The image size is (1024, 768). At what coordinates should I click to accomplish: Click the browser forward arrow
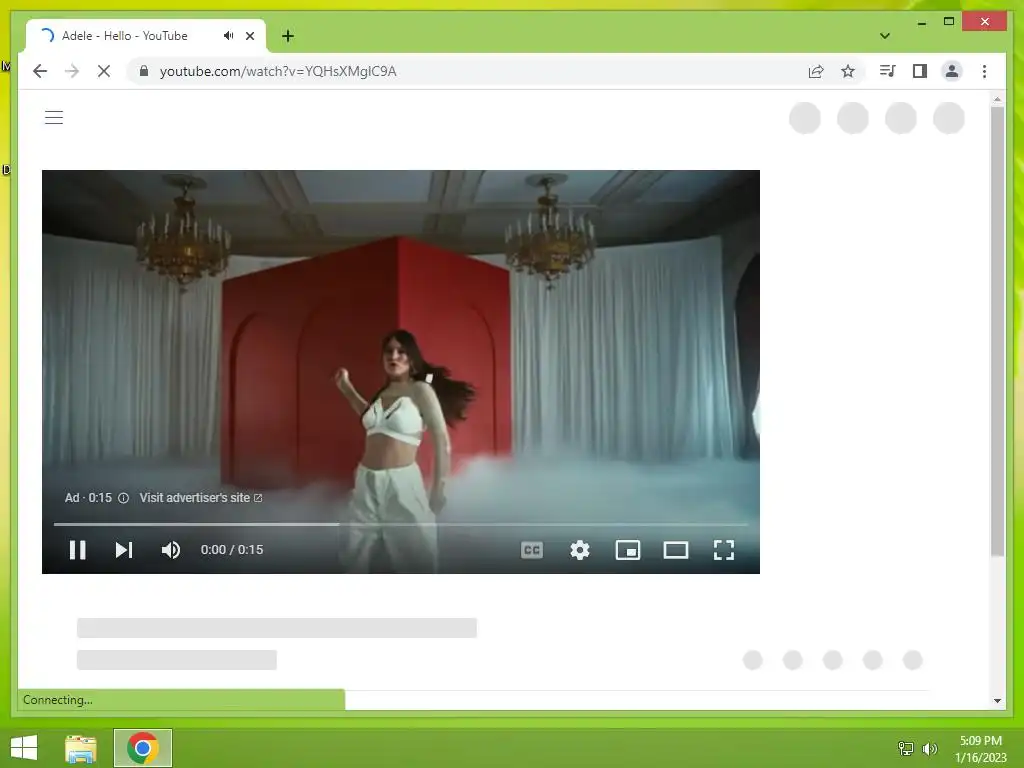[72, 71]
